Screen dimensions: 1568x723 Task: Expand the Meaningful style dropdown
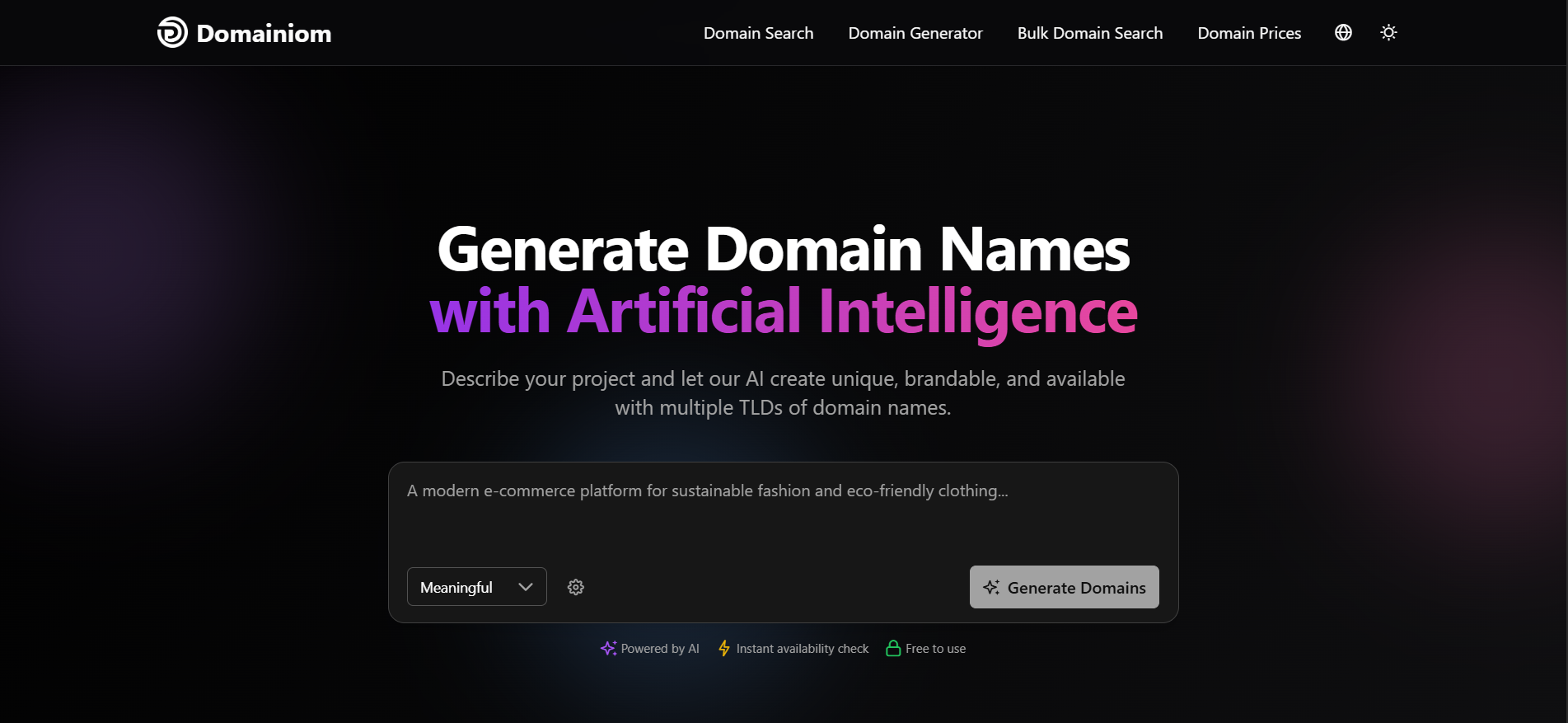tap(477, 587)
